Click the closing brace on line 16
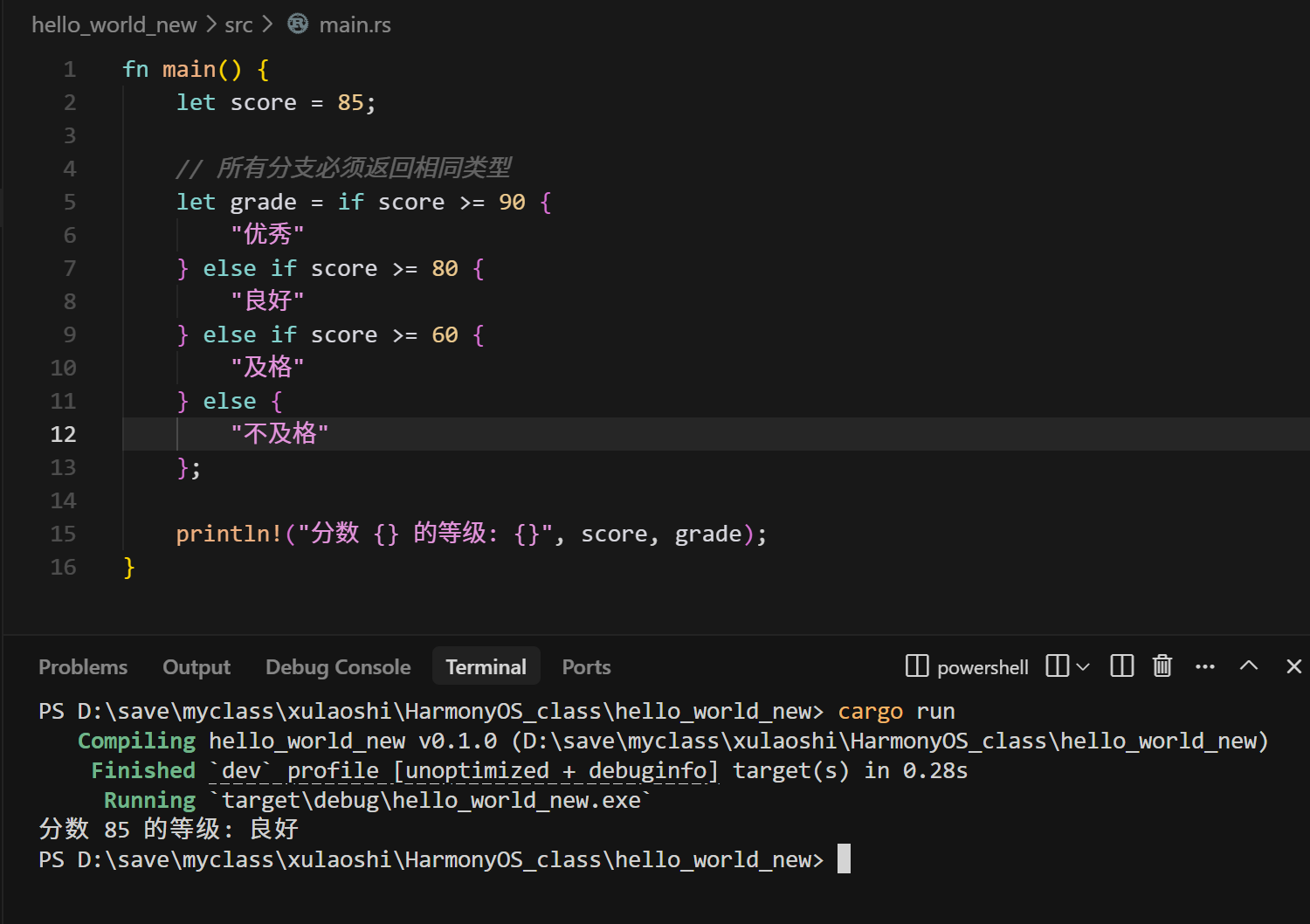This screenshot has height=924, width=1310. 129,568
